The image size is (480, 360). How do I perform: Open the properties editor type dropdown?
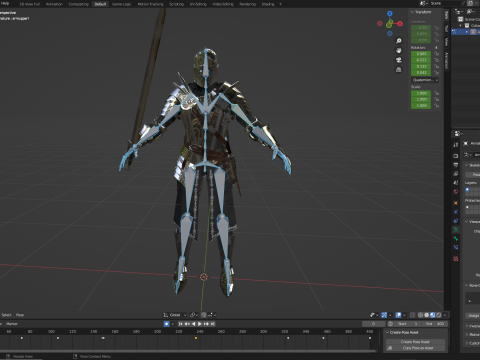(x=458, y=133)
